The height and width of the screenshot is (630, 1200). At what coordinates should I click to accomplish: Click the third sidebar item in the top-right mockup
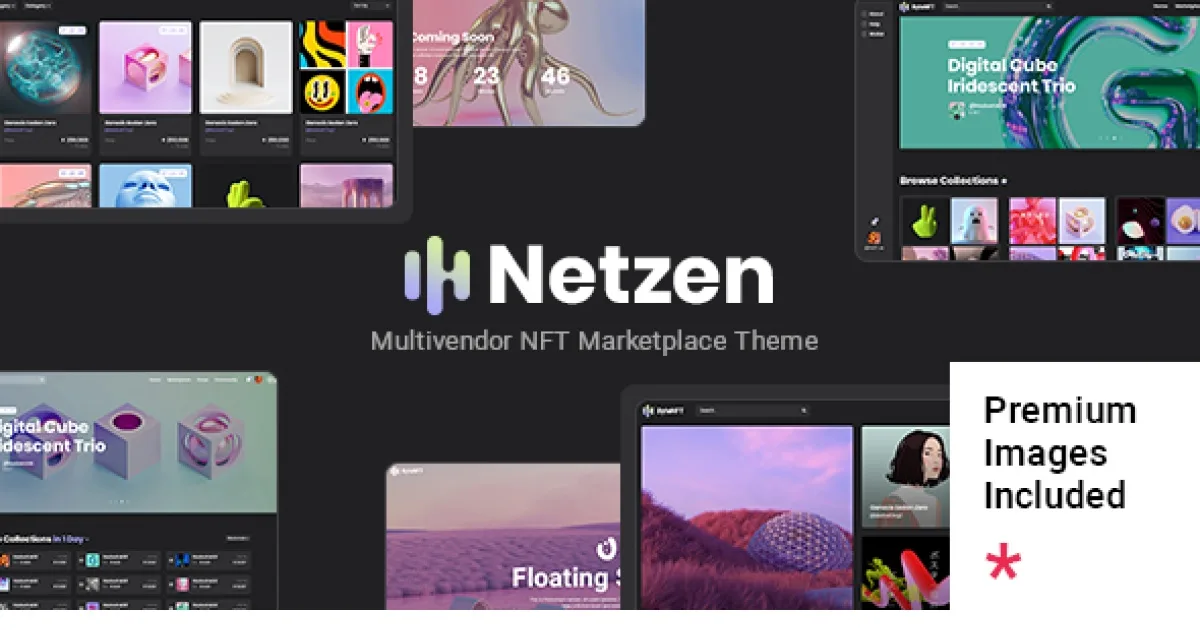pyautogui.click(x=875, y=34)
